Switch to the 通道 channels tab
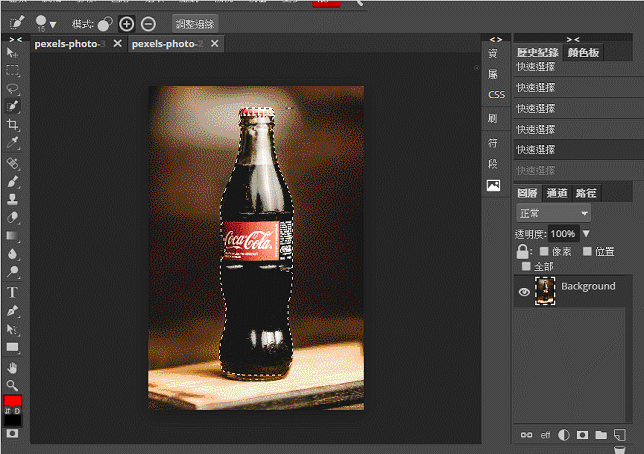The image size is (644, 454). pos(557,193)
